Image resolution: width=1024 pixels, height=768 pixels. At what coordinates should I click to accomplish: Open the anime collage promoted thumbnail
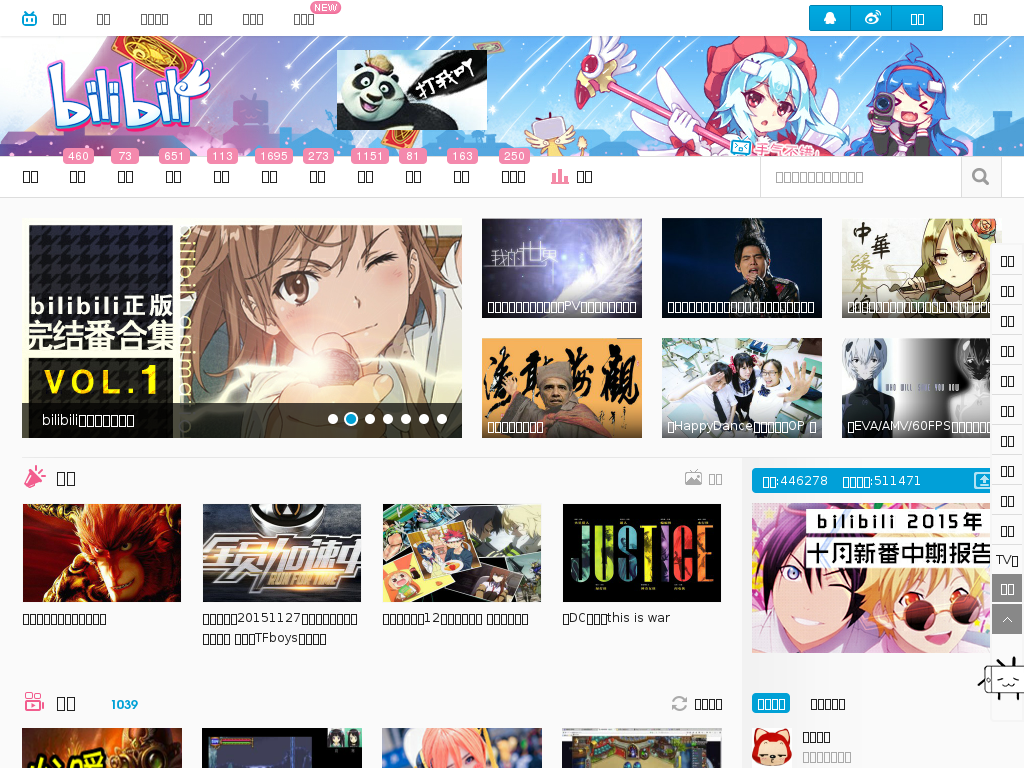point(462,552)
